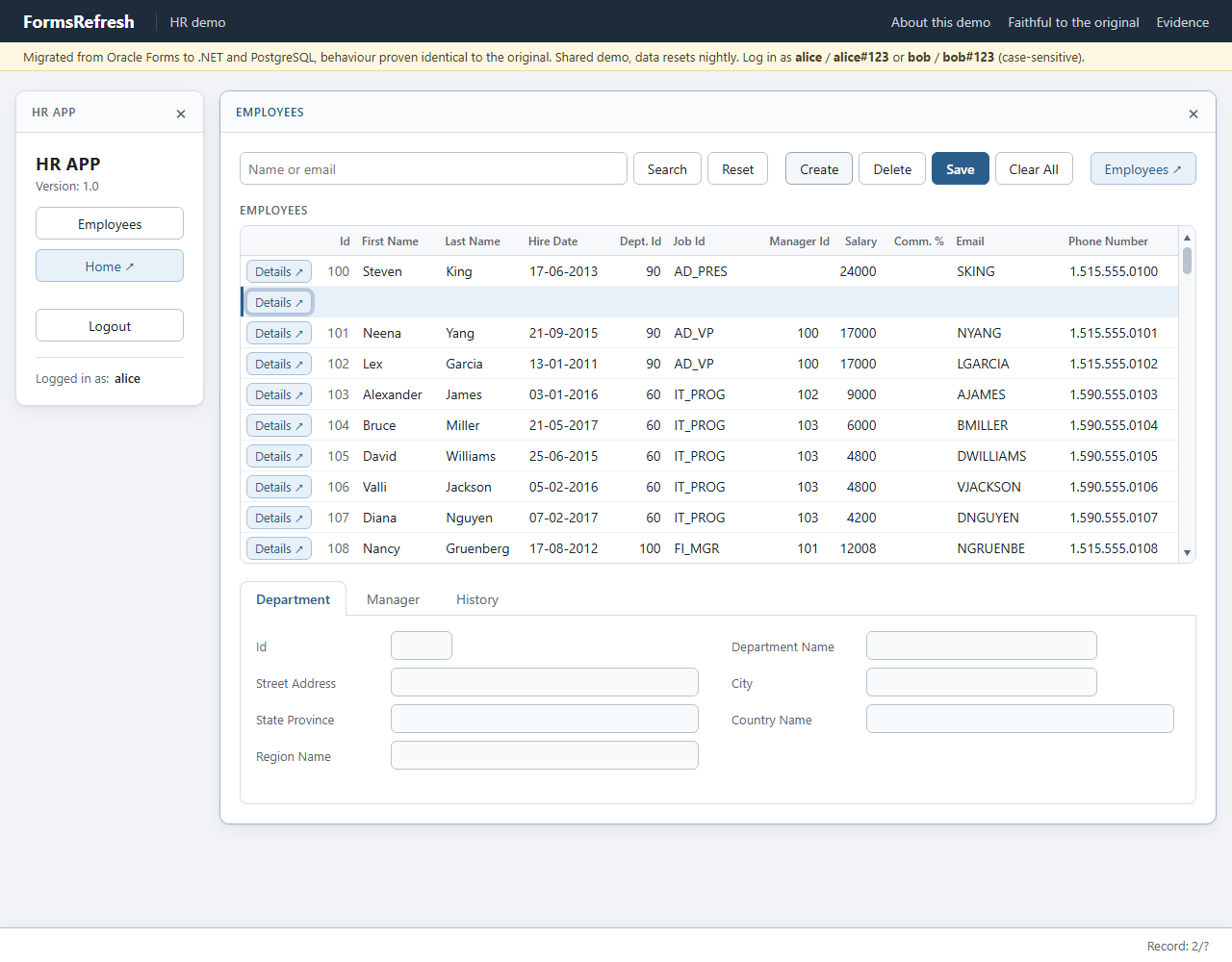The width and height of the screenshot is (1232, 962).
Task: Click the Search button
Action: pos(667,169)
